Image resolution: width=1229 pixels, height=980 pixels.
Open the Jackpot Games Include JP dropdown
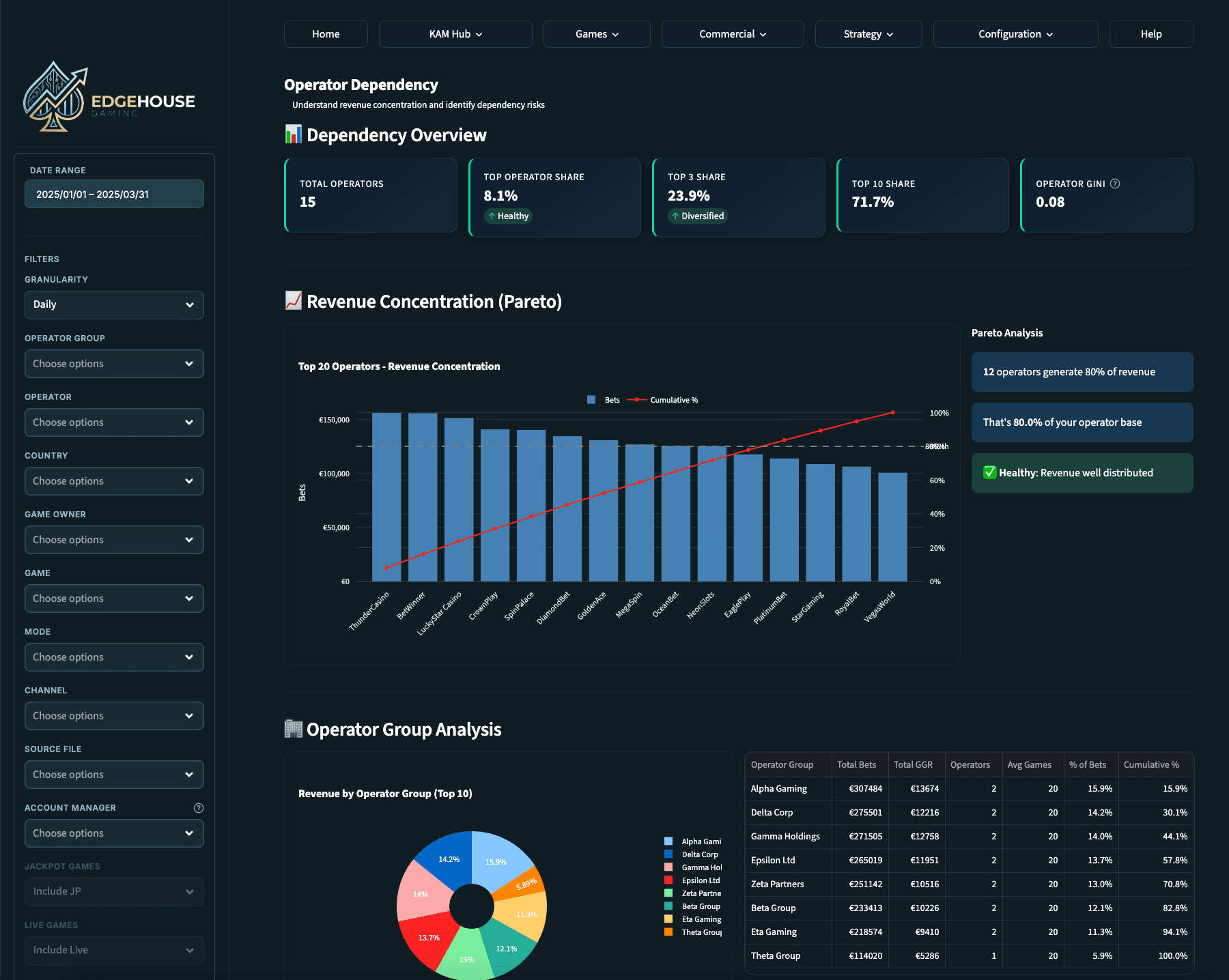pyautogui.click(x=114, y=891)
